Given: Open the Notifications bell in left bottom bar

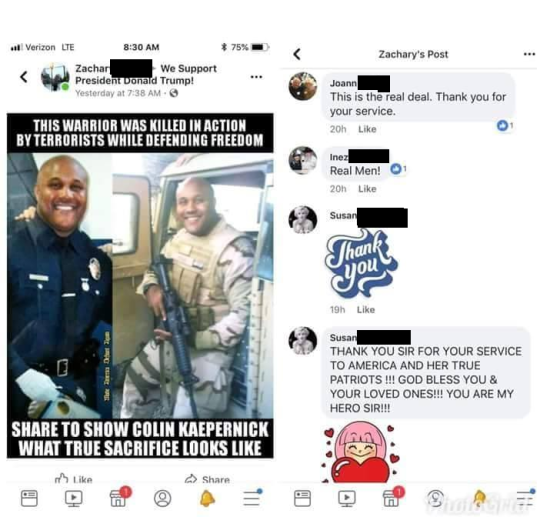Looking at the screenshot, I should click(207, 498).
